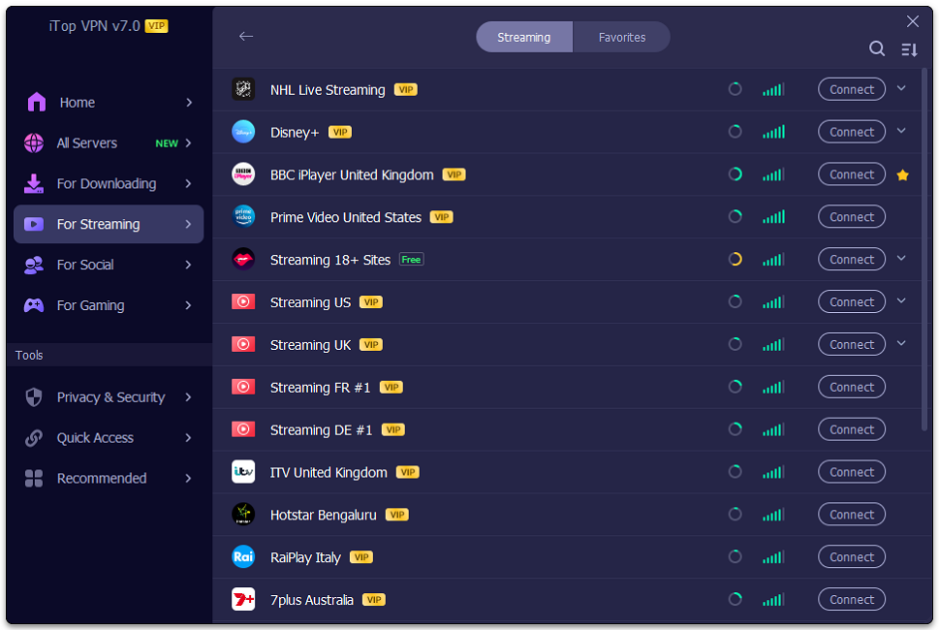939x630 pixels.
Task: Expand the NHL Live Streaming server list
Action: point(901,89)
